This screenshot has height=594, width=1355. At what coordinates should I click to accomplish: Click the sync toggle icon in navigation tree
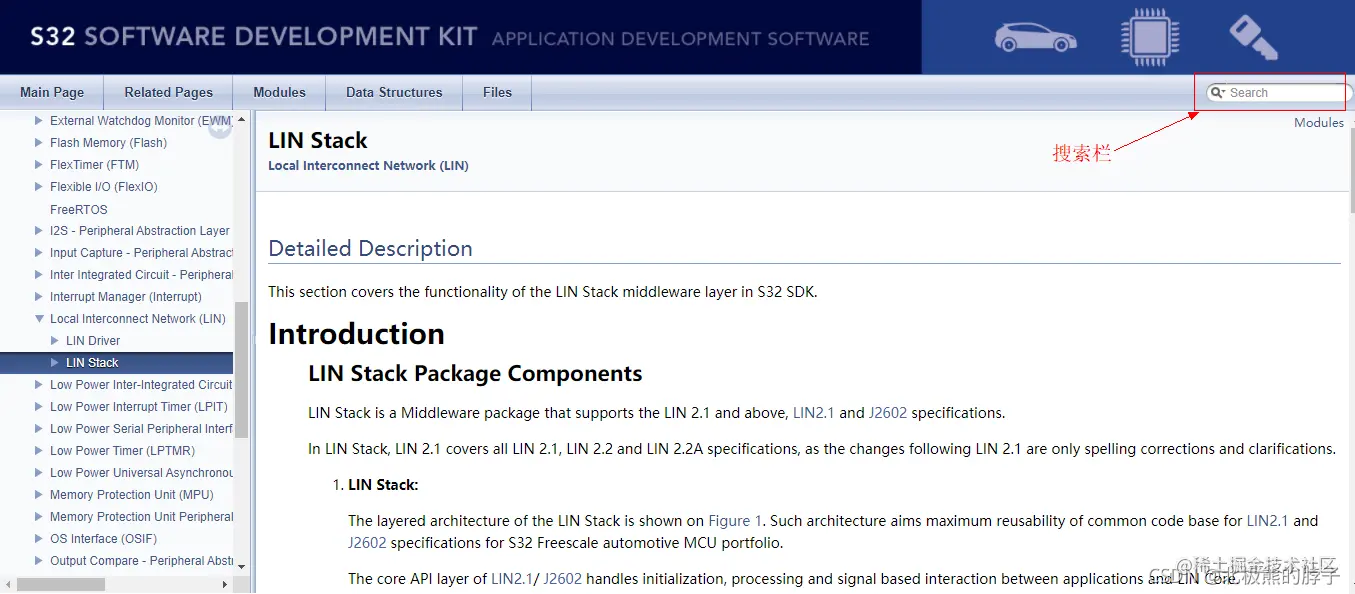point(220,126)
